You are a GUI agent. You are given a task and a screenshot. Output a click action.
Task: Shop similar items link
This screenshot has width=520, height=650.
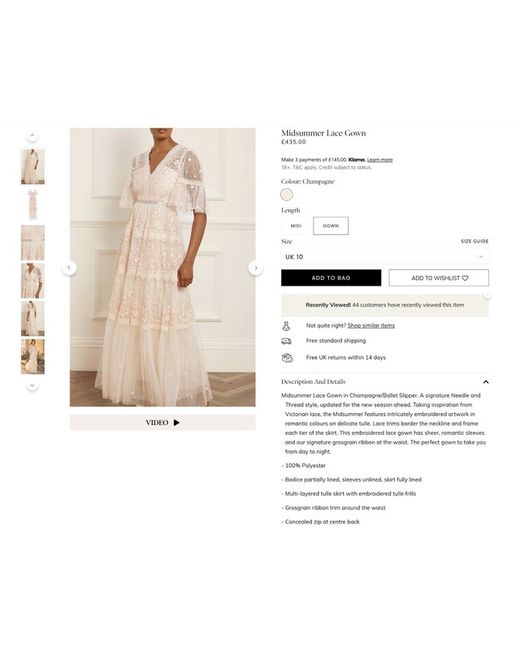click(x=371, y=326)
